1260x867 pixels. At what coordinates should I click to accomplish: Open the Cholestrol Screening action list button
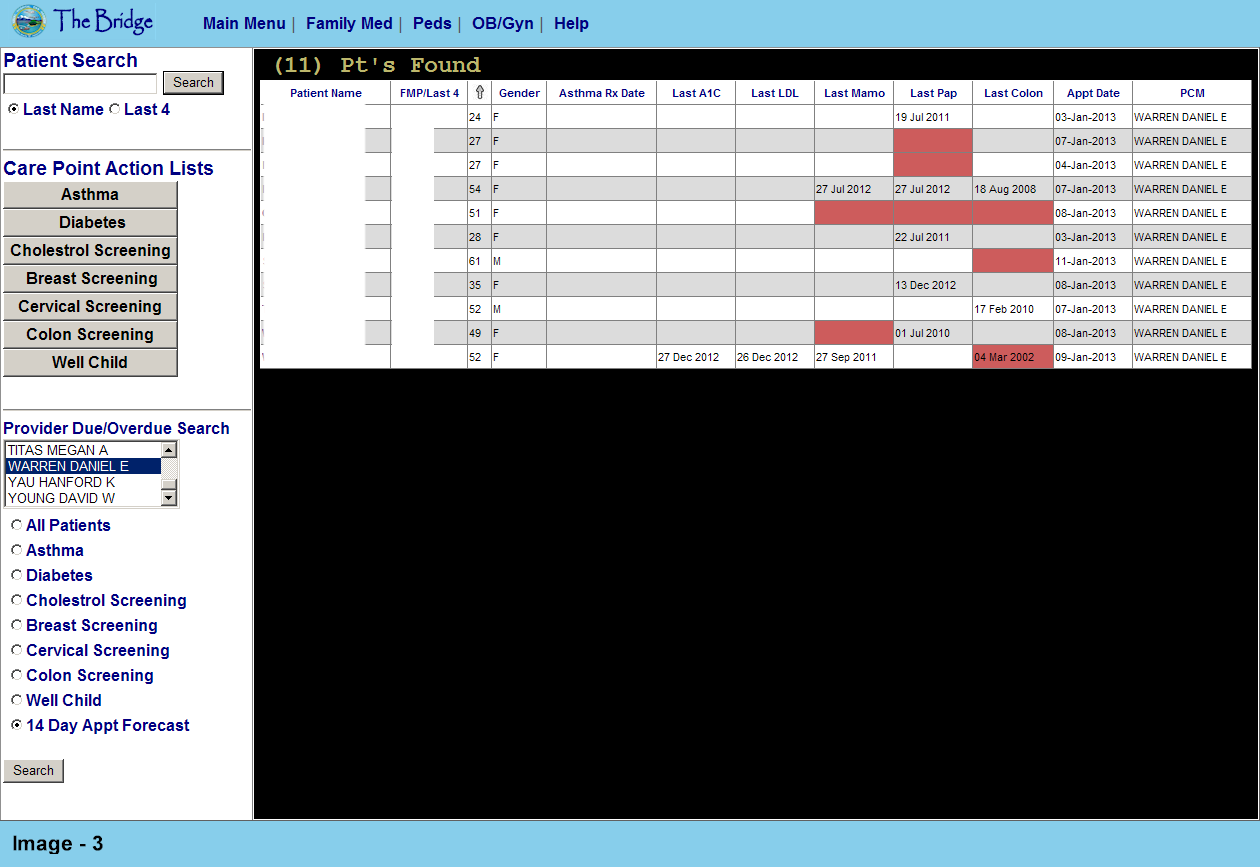pyautogui.click(x=90, y=251)
